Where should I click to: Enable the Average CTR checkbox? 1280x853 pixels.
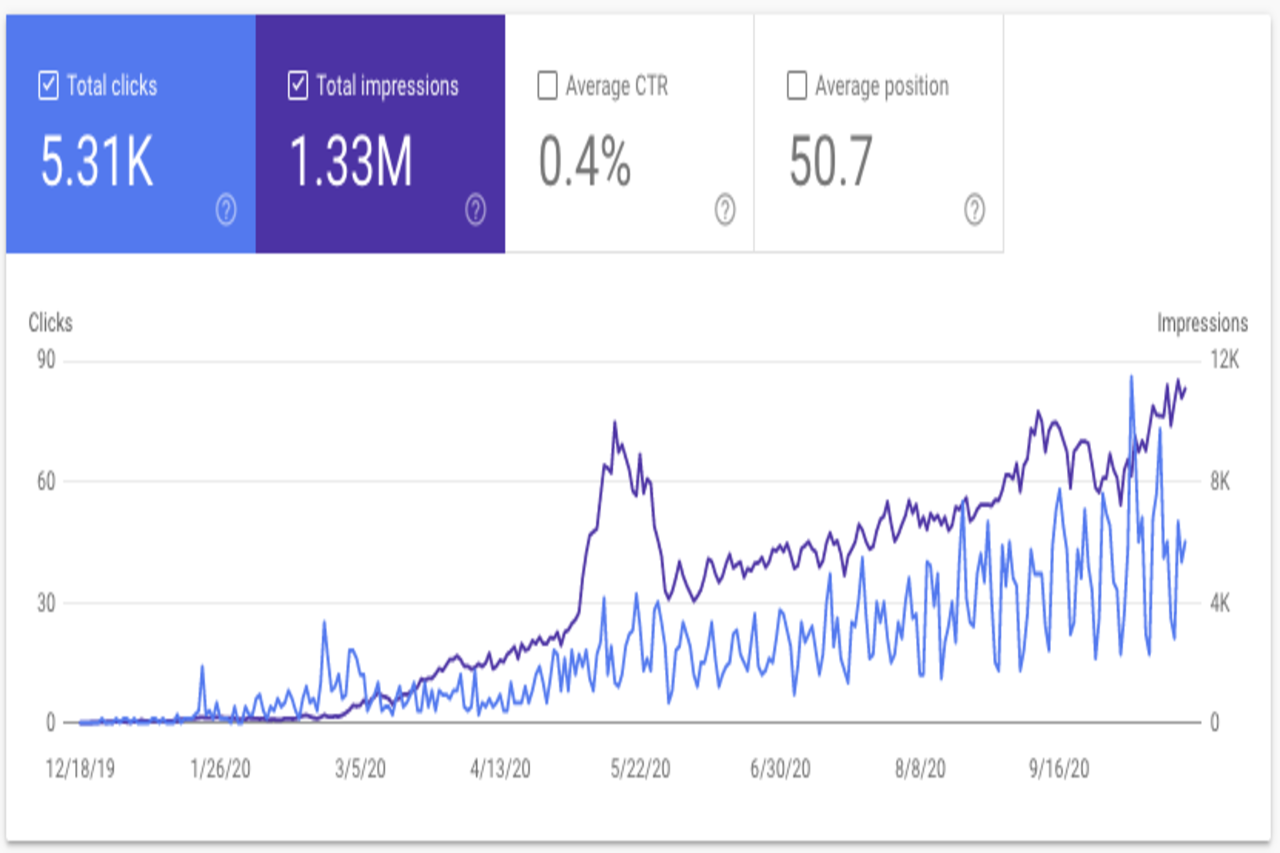coord(547,87)
